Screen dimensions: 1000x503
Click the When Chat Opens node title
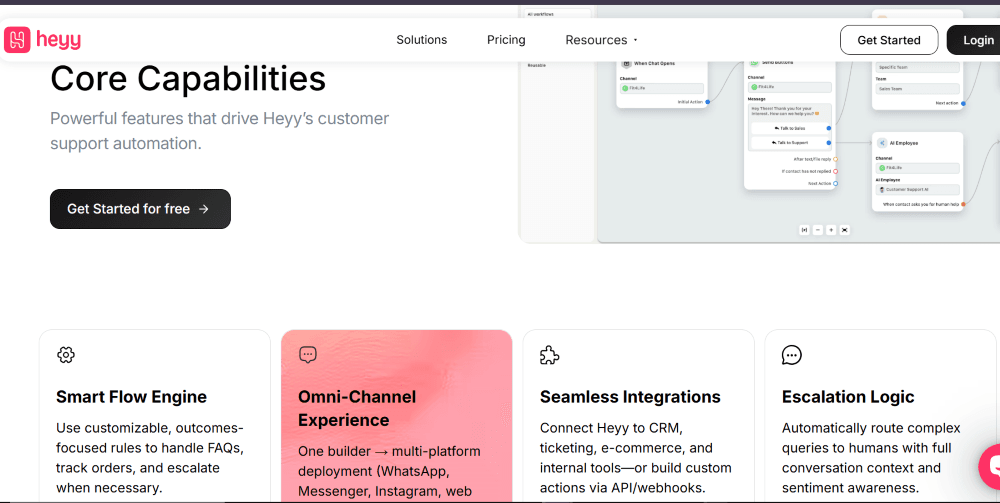[654, 63]
